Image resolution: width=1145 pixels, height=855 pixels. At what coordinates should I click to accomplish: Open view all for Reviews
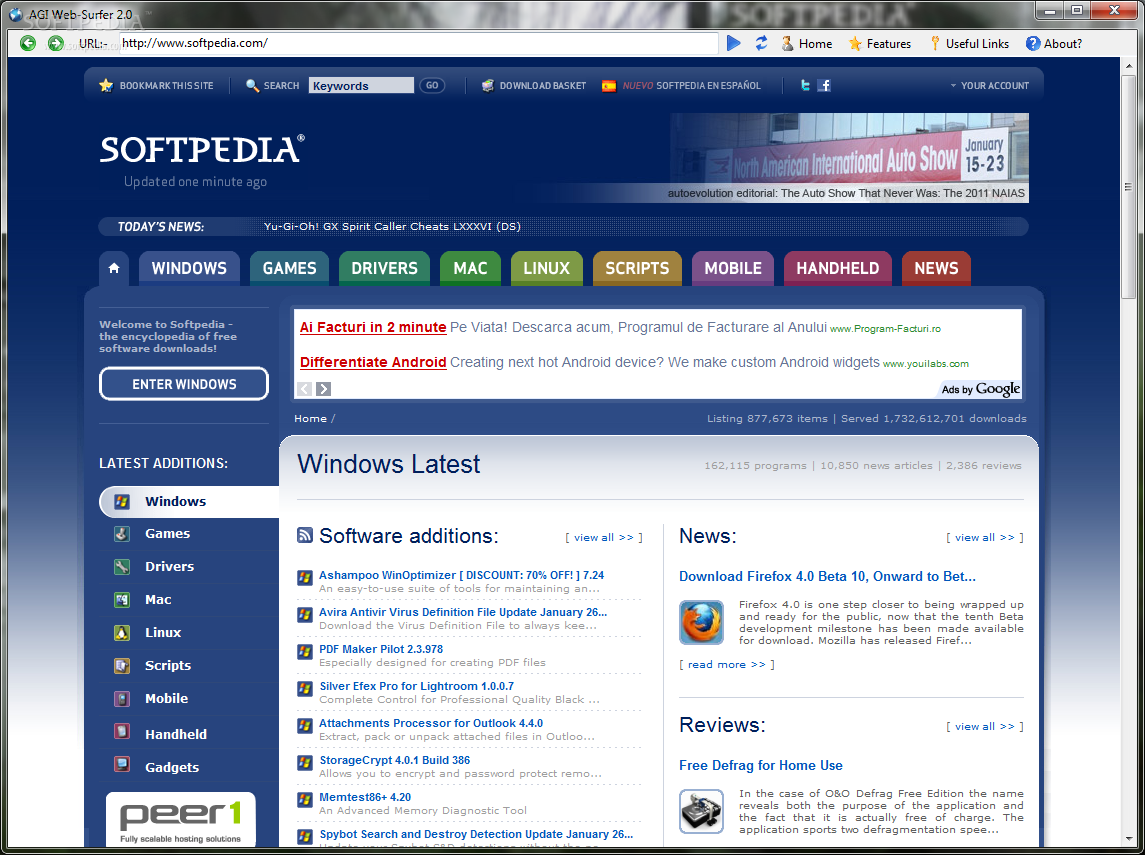[985, 726]
